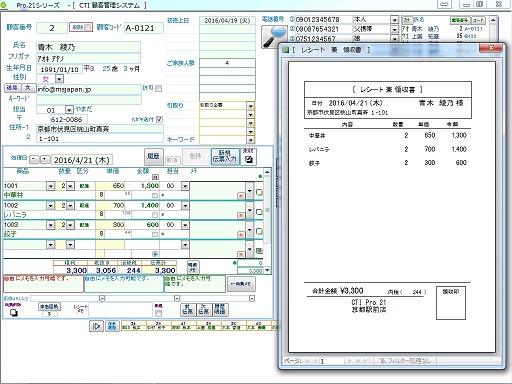Click the plus date stepper button

(x=45, y=159)
